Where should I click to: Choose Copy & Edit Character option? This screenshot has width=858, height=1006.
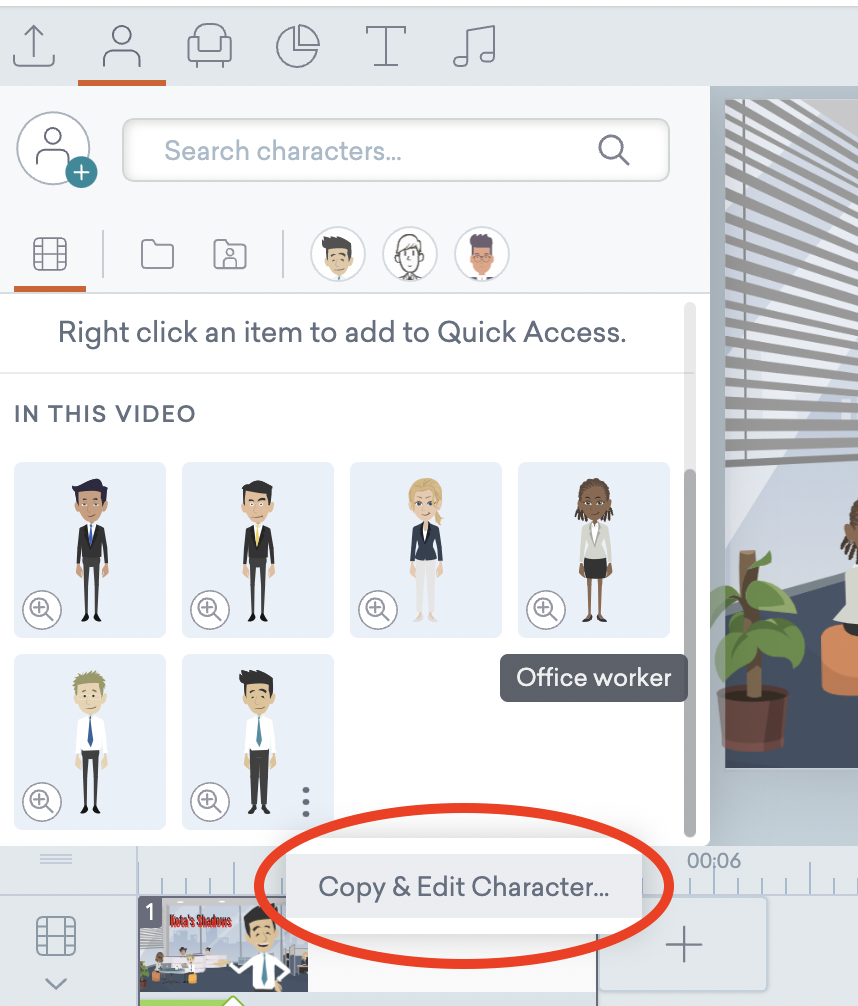click(x=463, y=887)
